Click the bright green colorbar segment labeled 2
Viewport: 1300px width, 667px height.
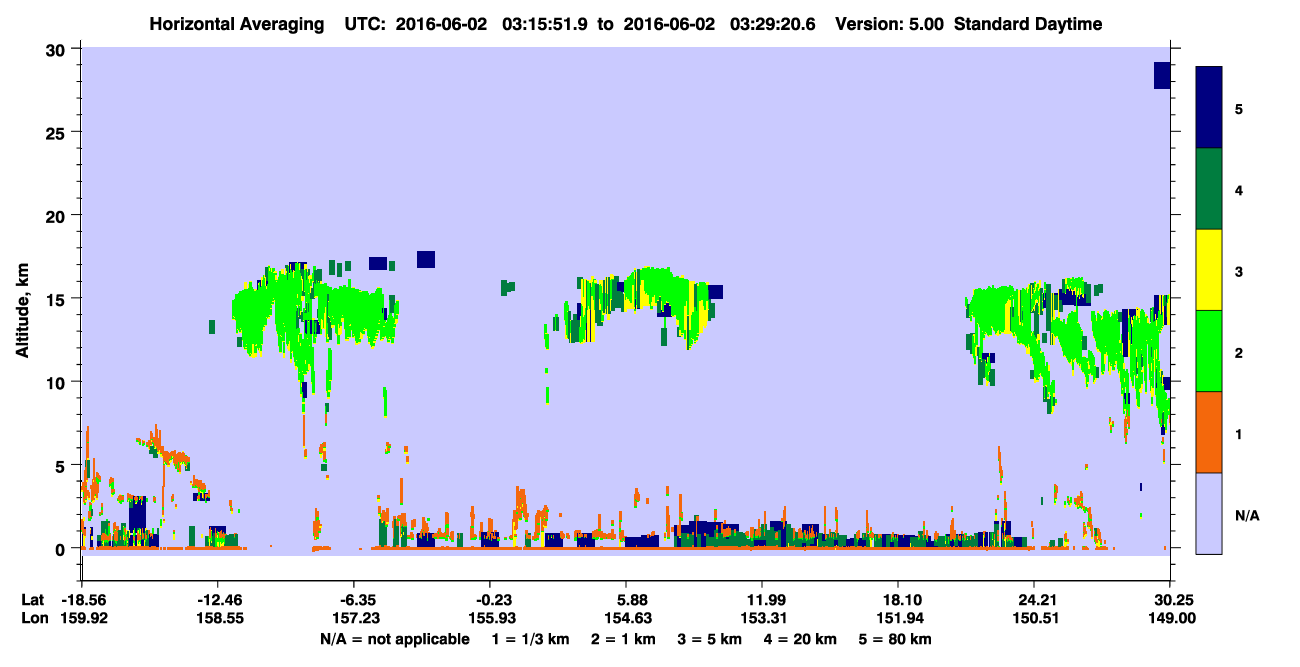pos(1209,351)
